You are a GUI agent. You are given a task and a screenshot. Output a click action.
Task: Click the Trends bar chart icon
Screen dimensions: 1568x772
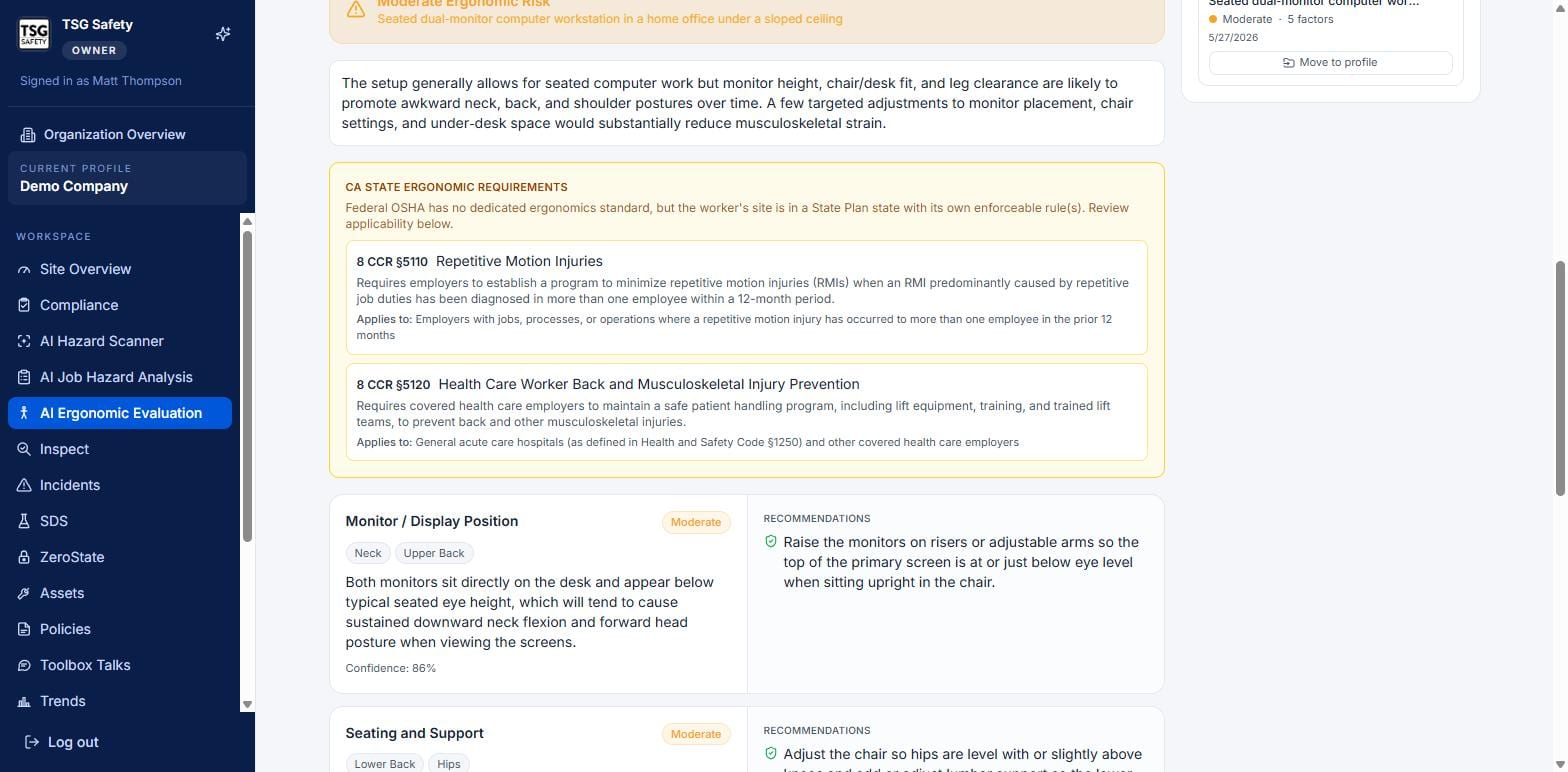[24, 701]
